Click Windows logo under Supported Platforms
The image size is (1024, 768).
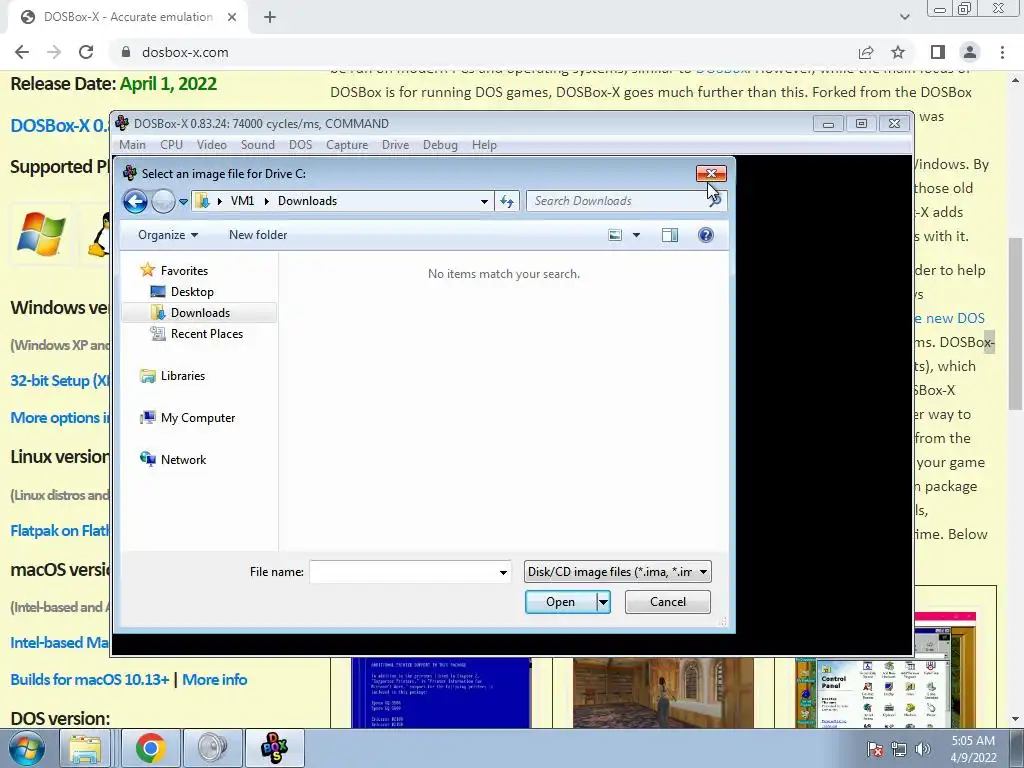coord(41,233)
